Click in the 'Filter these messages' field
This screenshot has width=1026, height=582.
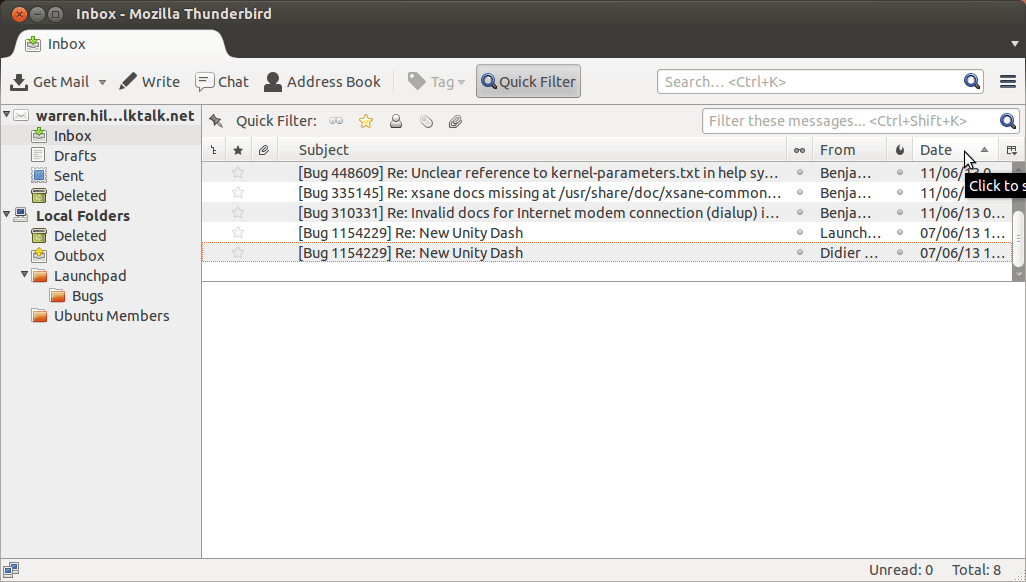(x=850, y=121)
